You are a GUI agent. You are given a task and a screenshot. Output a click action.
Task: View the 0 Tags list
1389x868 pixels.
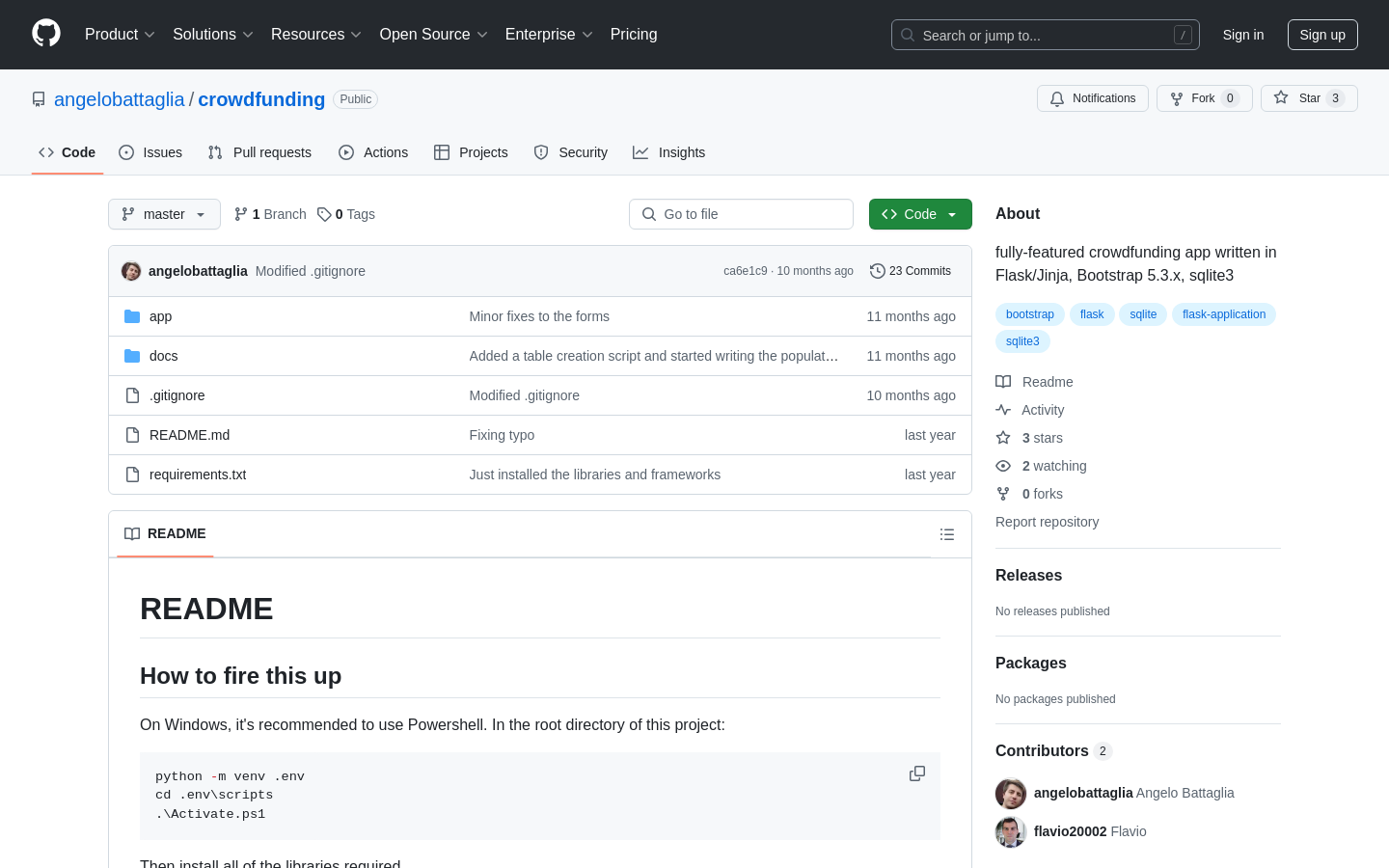tap(346, 214)
